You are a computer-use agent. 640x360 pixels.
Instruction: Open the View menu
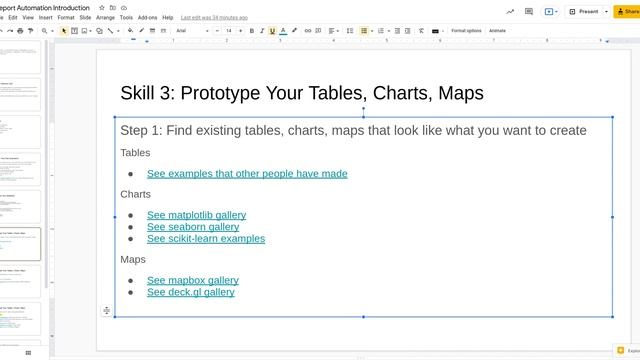pyautogui.click(x=28, y=18)
